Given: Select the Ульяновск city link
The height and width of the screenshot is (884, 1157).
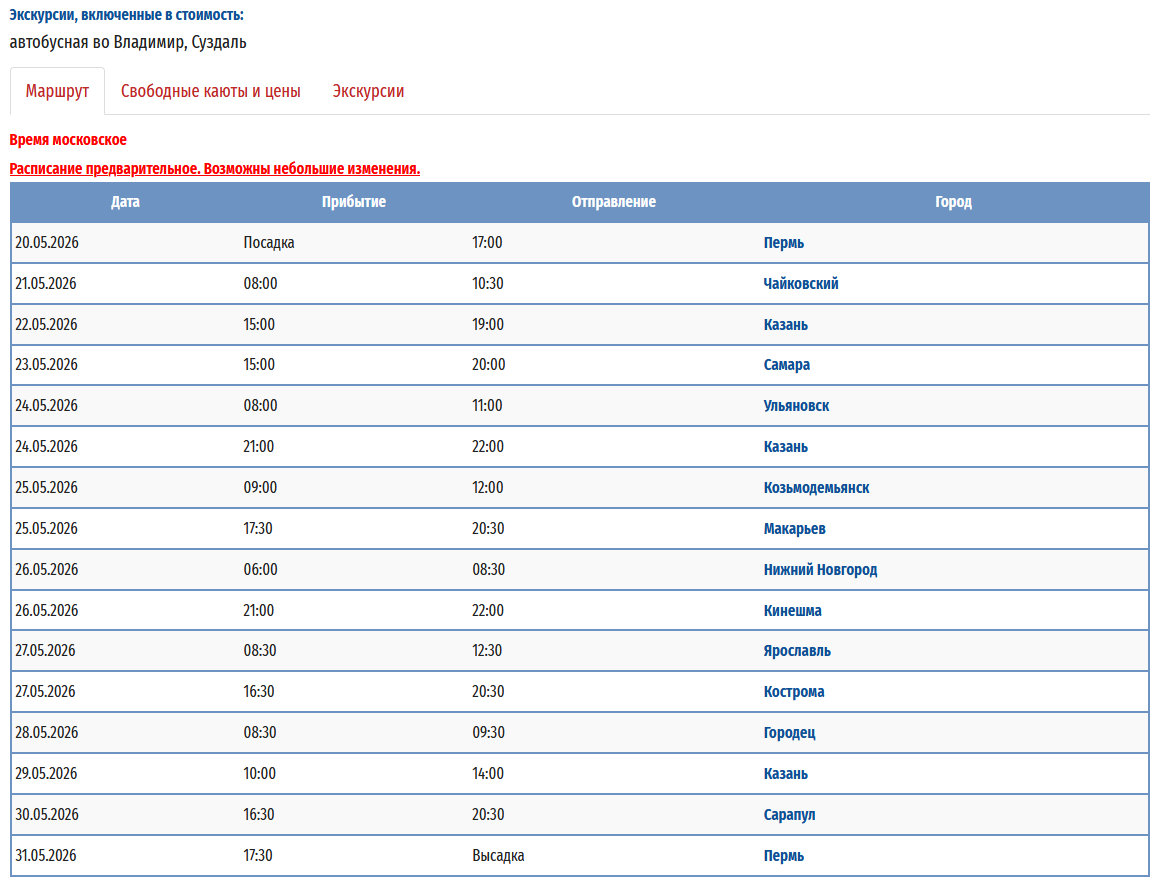Looking at the screenshot, I should click(796, 406).
